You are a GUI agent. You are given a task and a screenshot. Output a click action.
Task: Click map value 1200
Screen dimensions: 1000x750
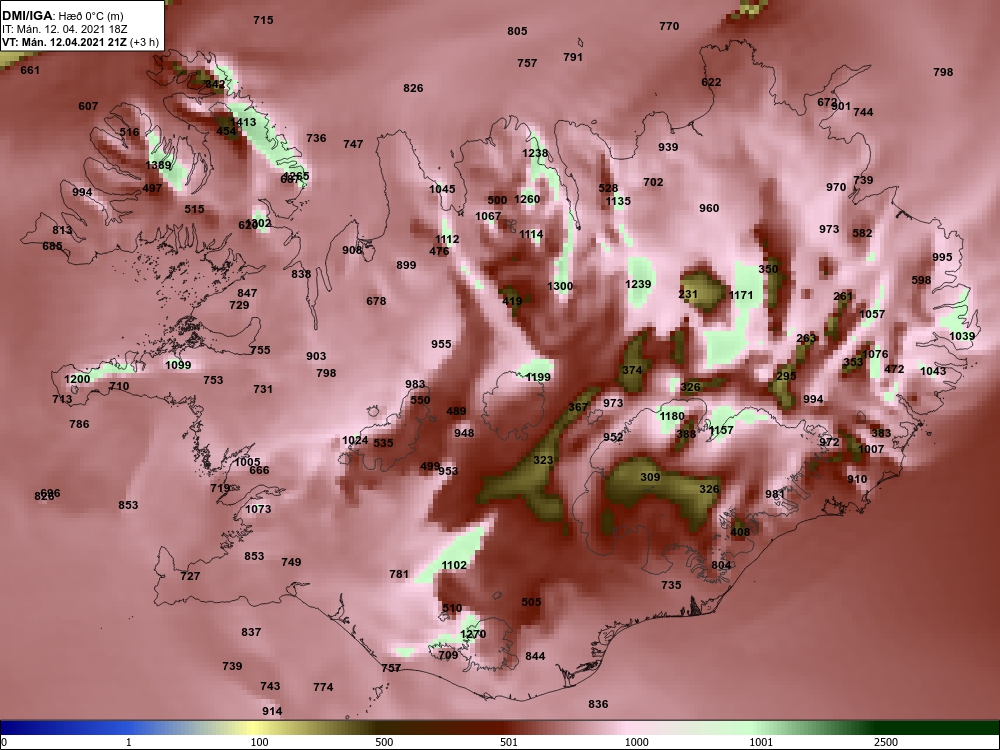(x=77, y=379)
